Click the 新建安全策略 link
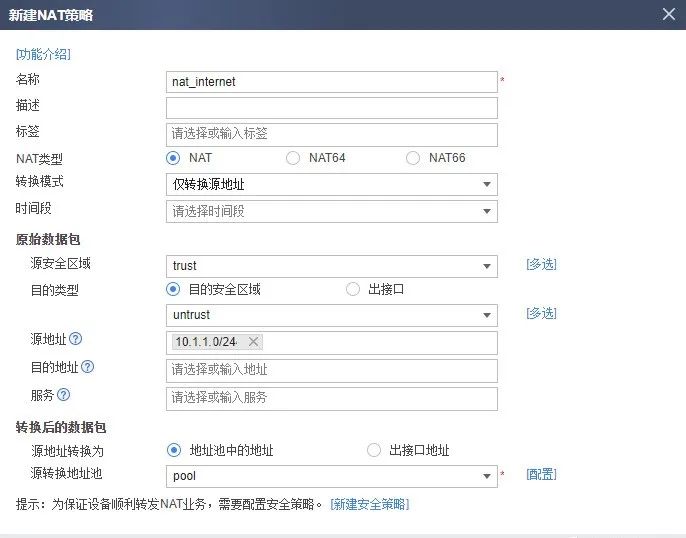The height and width of the screenshot is (538, 686). tap(370, 504)
